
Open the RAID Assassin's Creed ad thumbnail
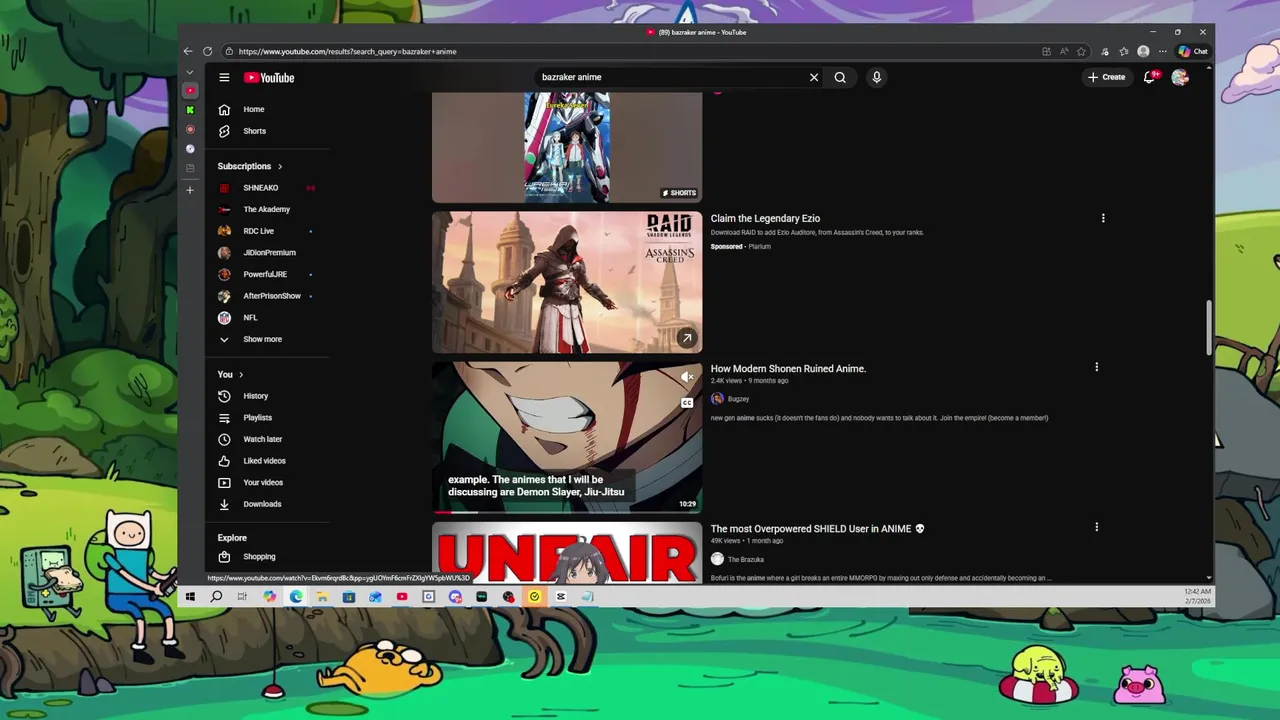567,282
